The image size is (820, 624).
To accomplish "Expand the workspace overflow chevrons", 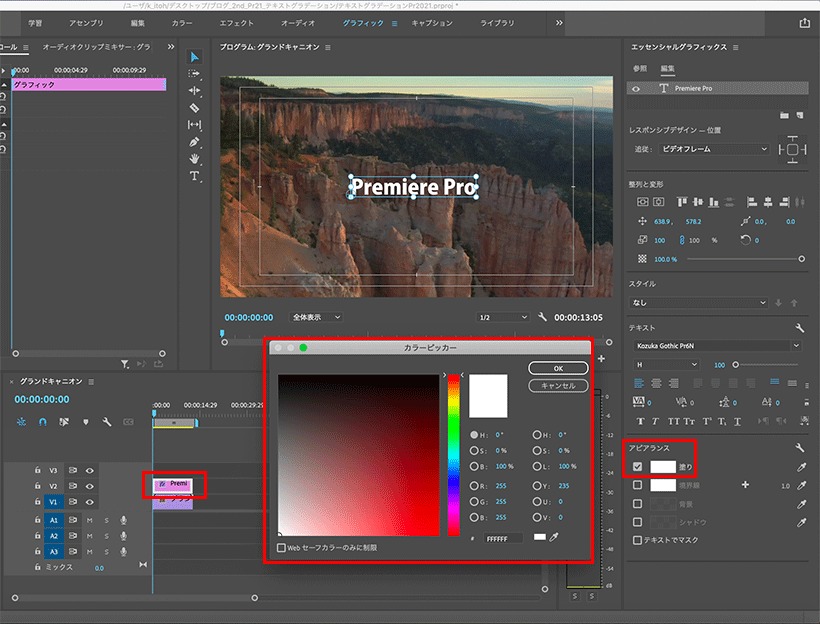I will [x=559, y=23].
